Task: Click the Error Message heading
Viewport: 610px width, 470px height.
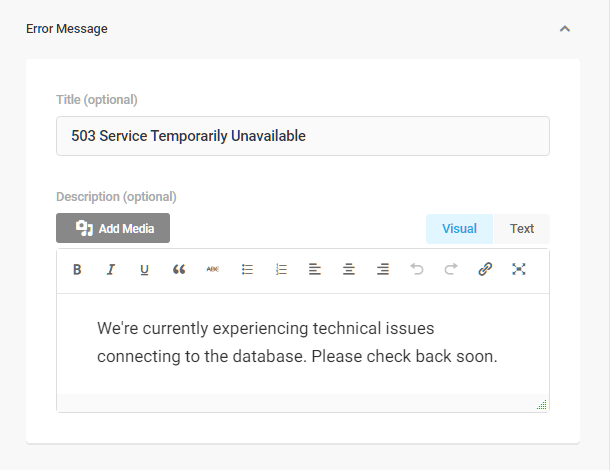Action: click(67, 29)
